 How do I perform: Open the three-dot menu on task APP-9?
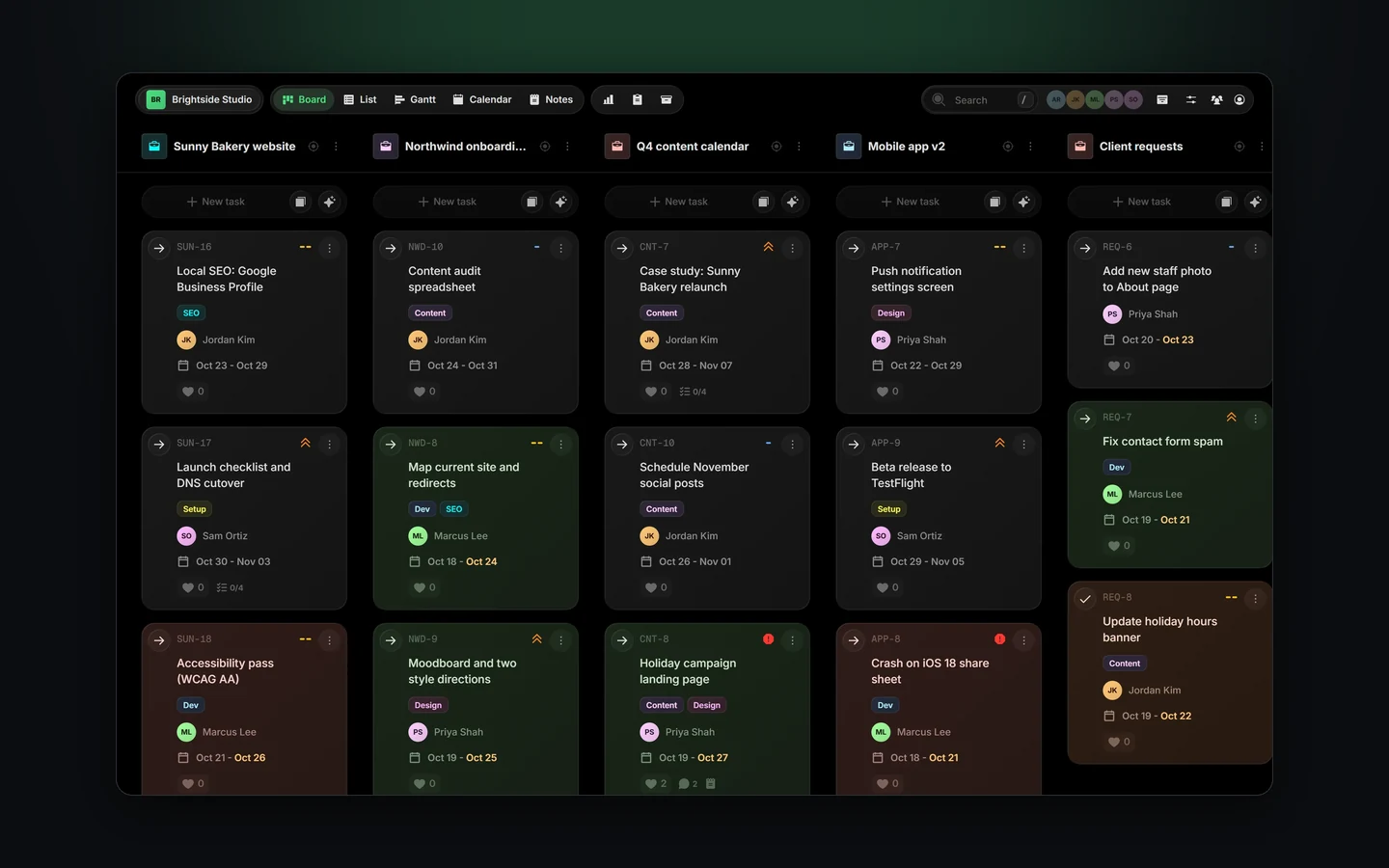coord(1023,444)
